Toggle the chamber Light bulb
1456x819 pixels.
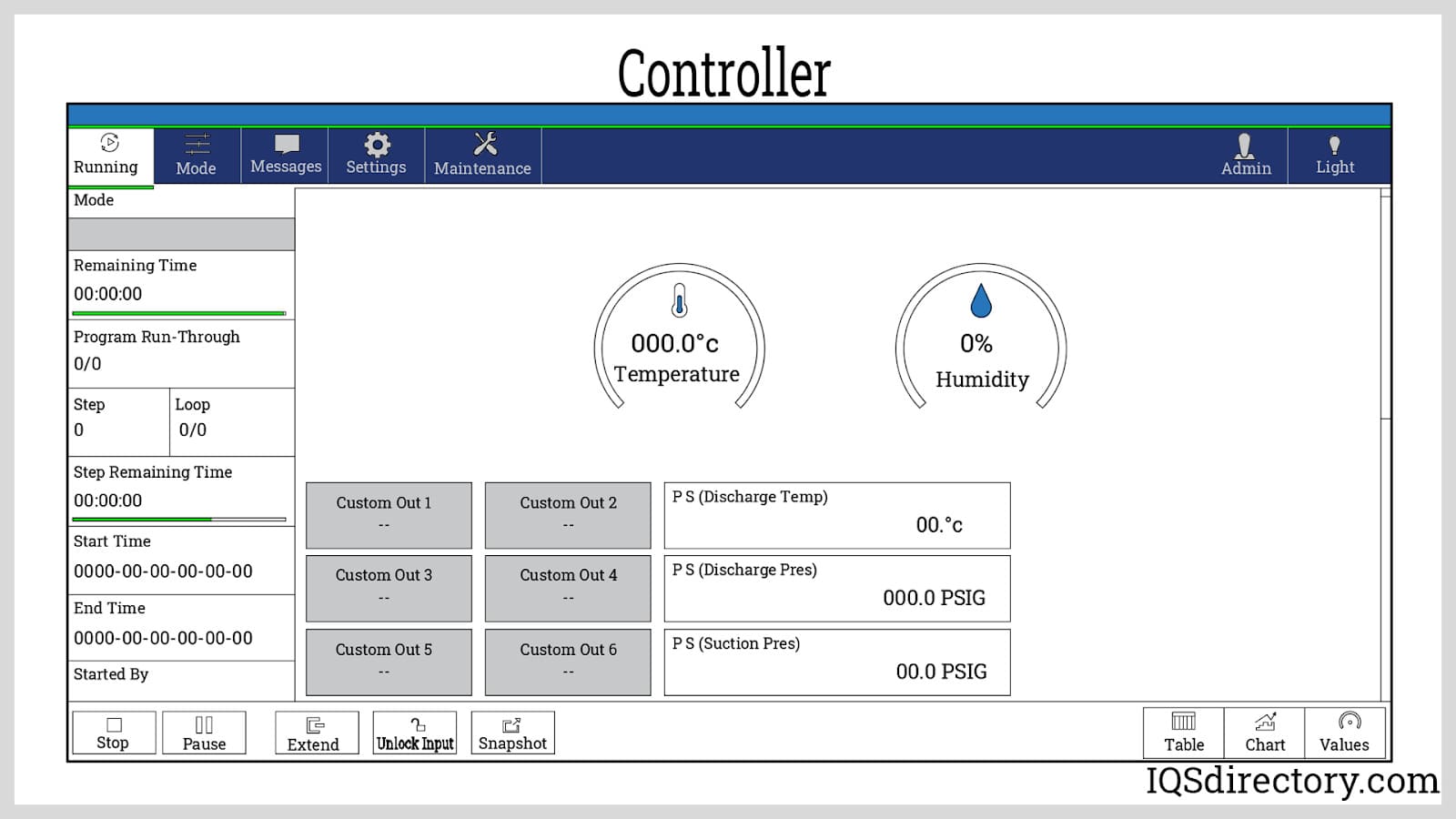point(1334,155)
